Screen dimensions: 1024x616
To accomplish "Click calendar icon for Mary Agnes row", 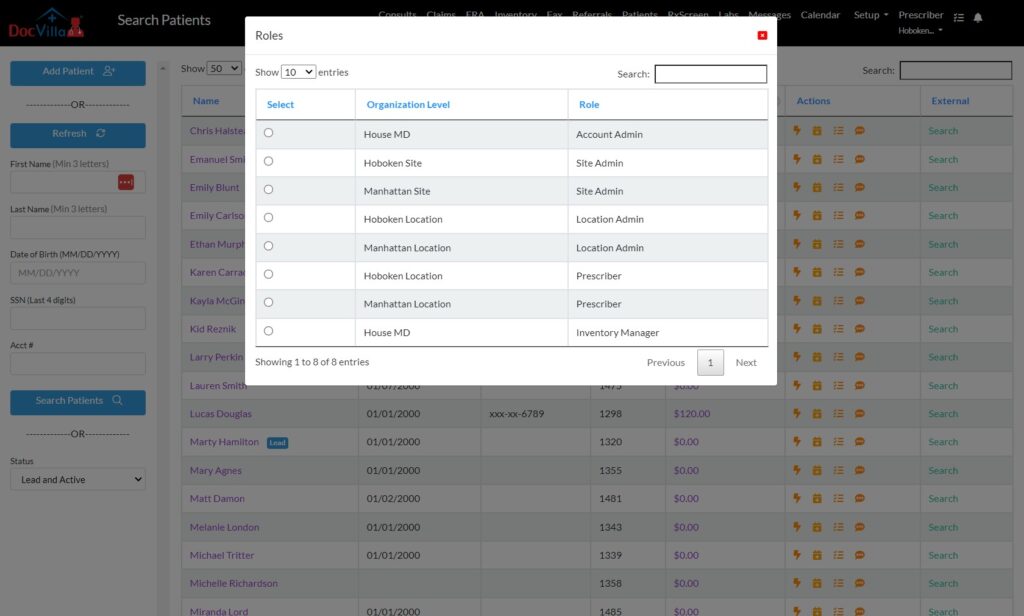I will point(817,470).
